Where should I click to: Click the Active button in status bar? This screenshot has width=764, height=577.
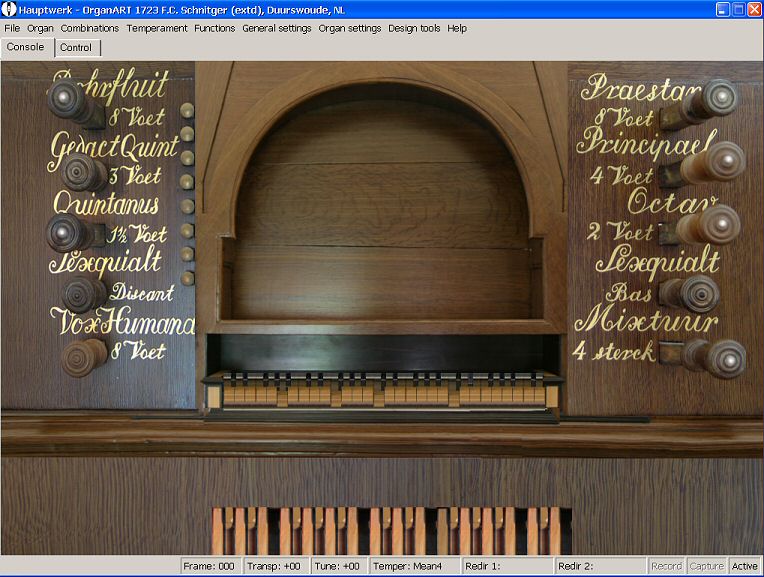pos(745,566)
